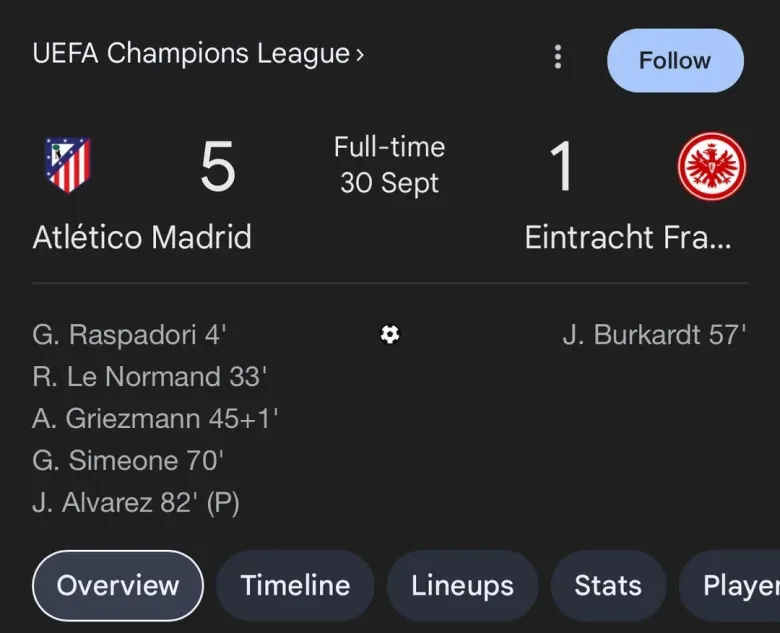780x633 pixels.
Task: Click G. Simeone 70' goal entry
Action: pyautogui.click(x=128, y=461)
